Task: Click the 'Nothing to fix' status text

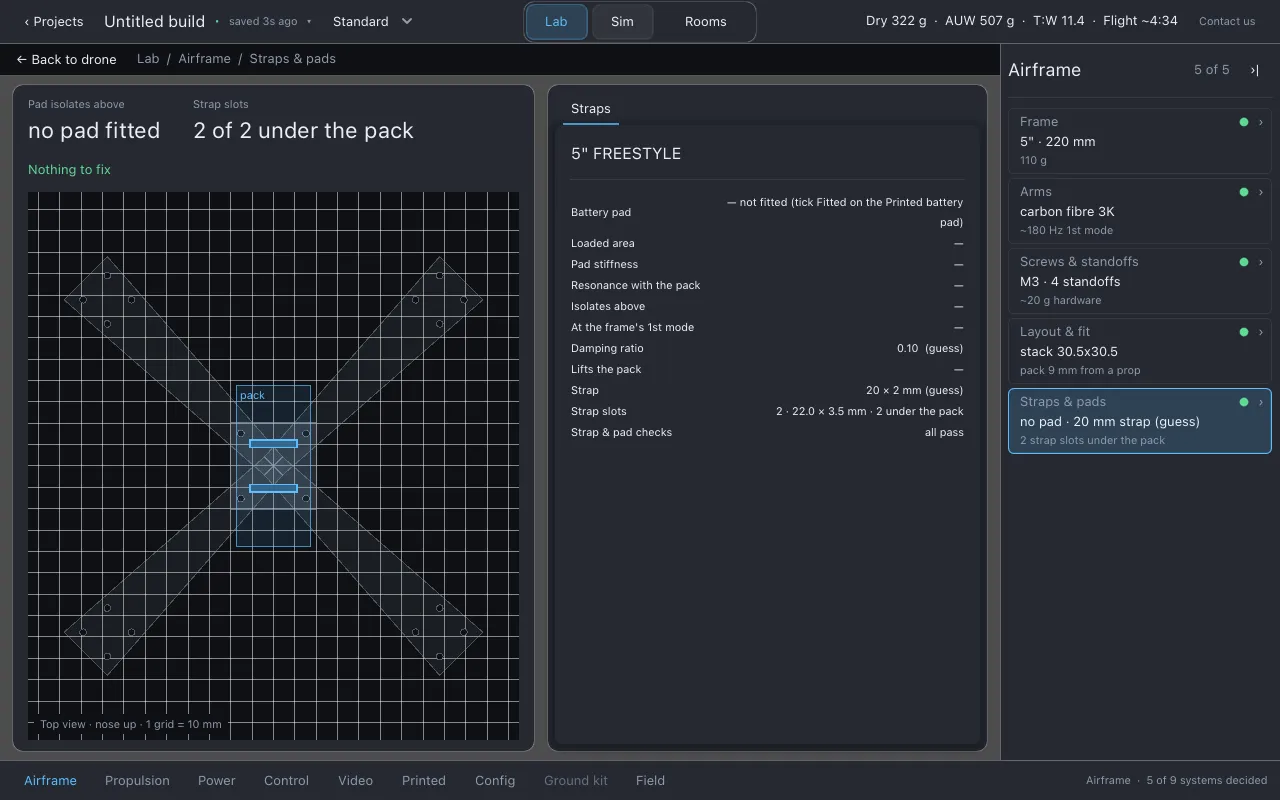Action: click(69, 170)
